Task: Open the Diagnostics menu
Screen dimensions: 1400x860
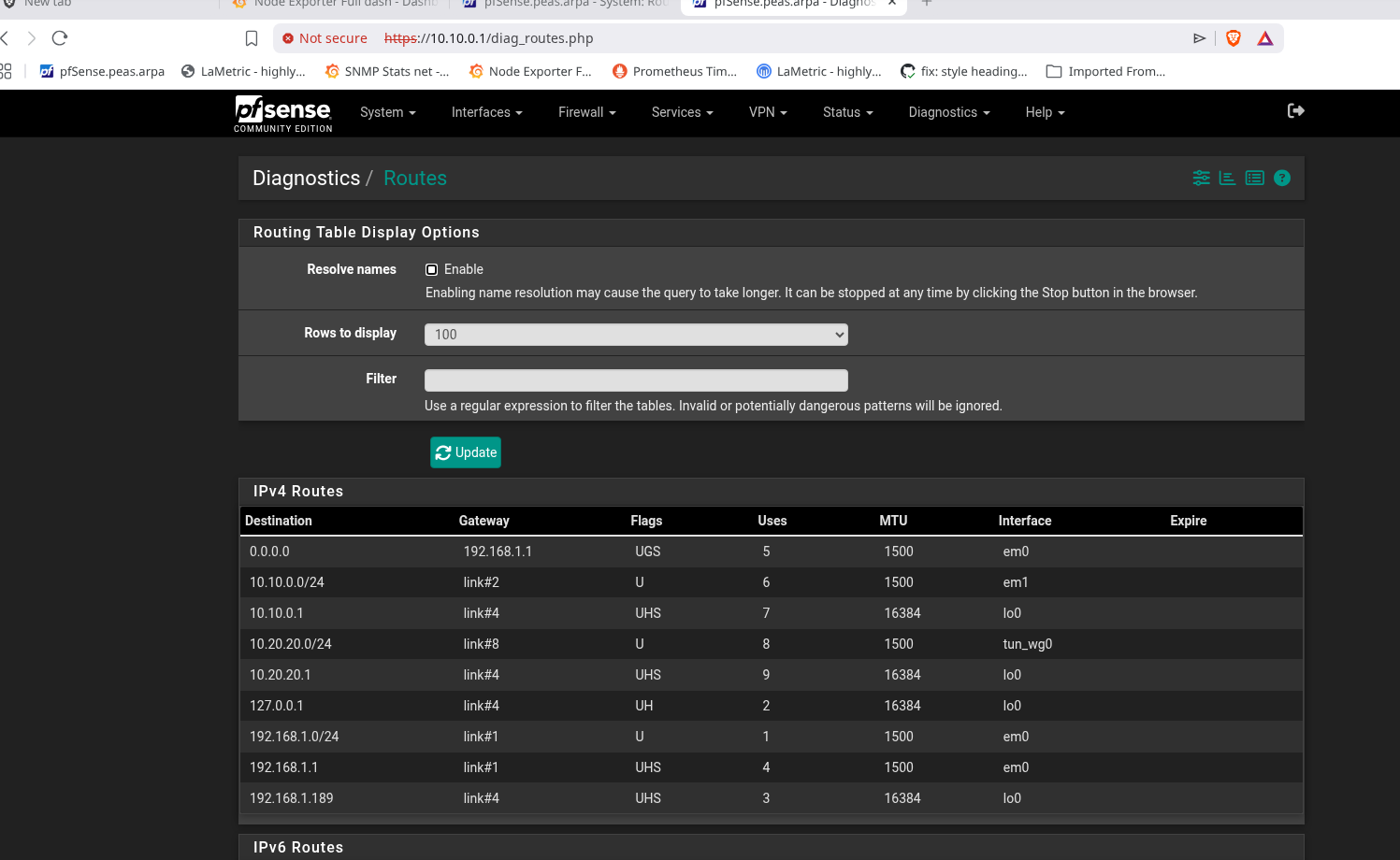Action: point(949,112)
